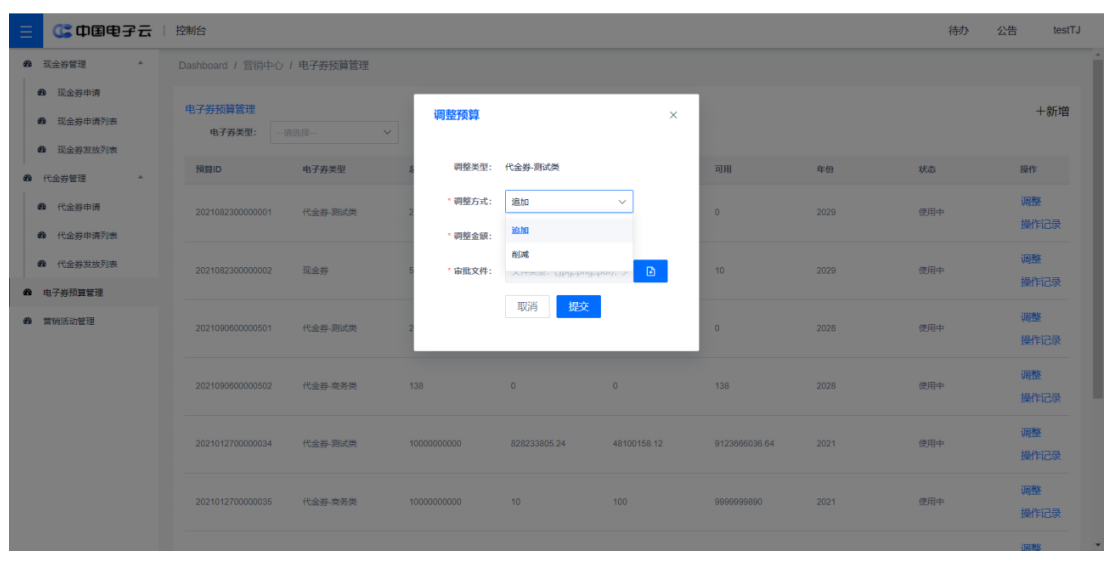Open 操作记录 for budget 2021090600000501
This screenshot has width=1110, height=565.
(x=1041, y=340)
